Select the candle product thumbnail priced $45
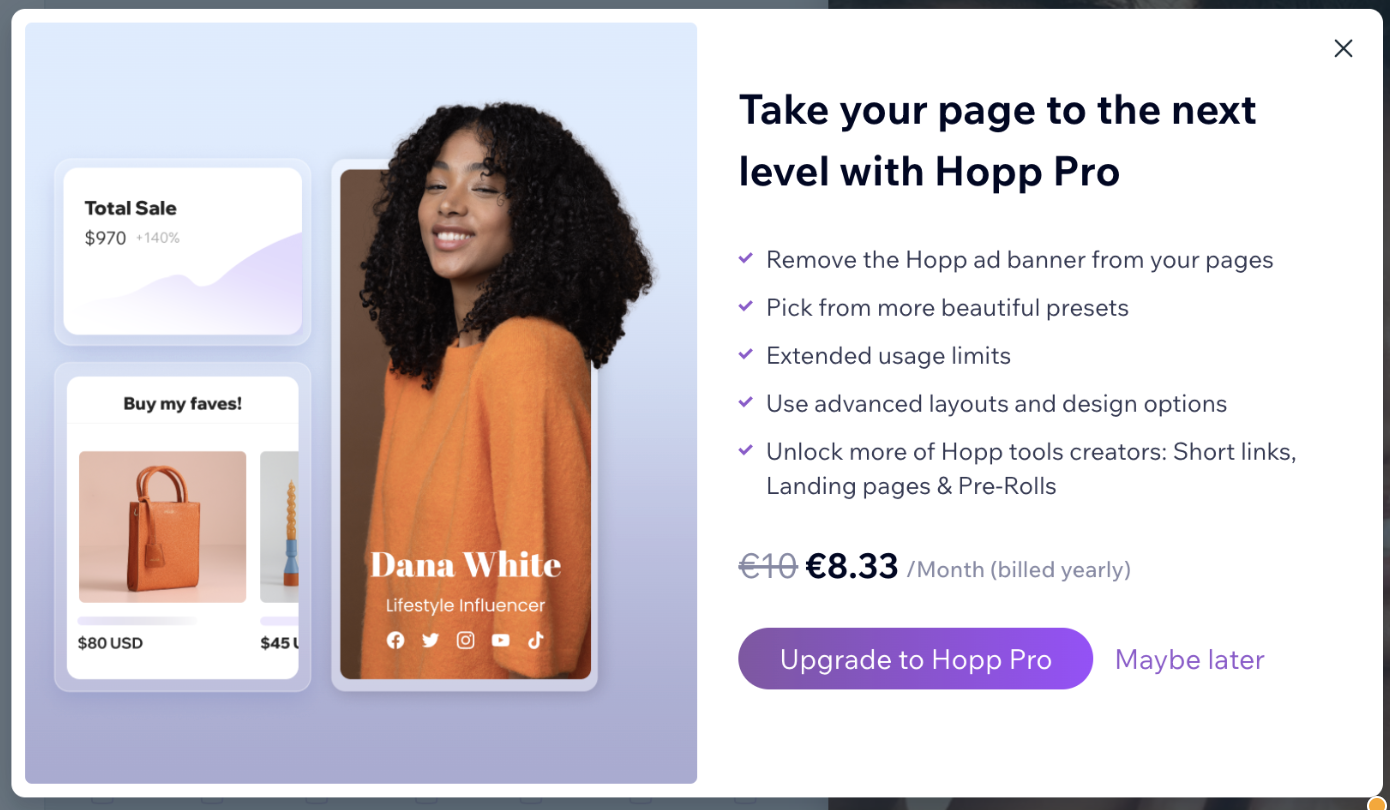 point(279,527)
